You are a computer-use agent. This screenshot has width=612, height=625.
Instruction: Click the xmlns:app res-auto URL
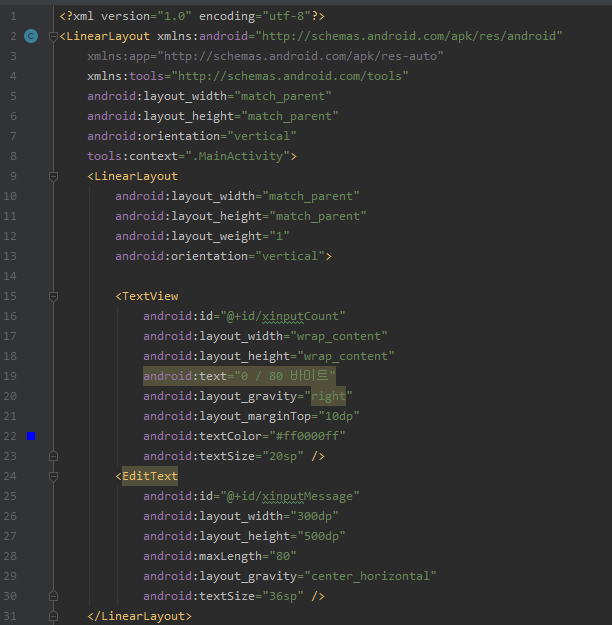pos(300,56)
